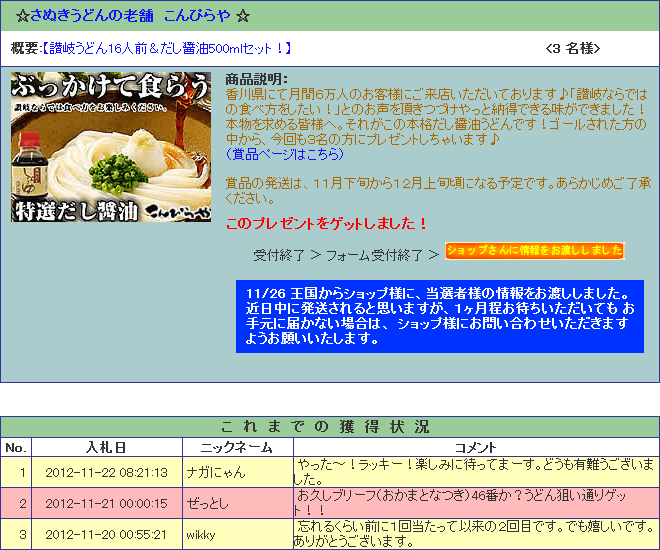Click the date 2012-11-22 08:21:13

[106, 473]
